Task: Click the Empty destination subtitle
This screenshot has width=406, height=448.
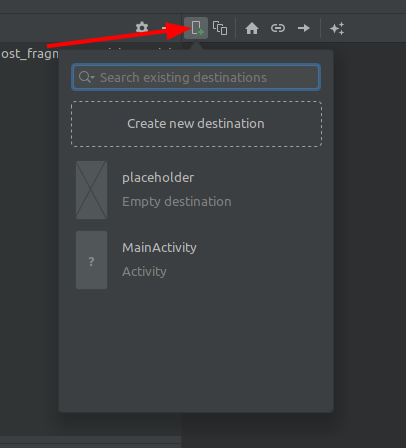Action: click(177, 202)
